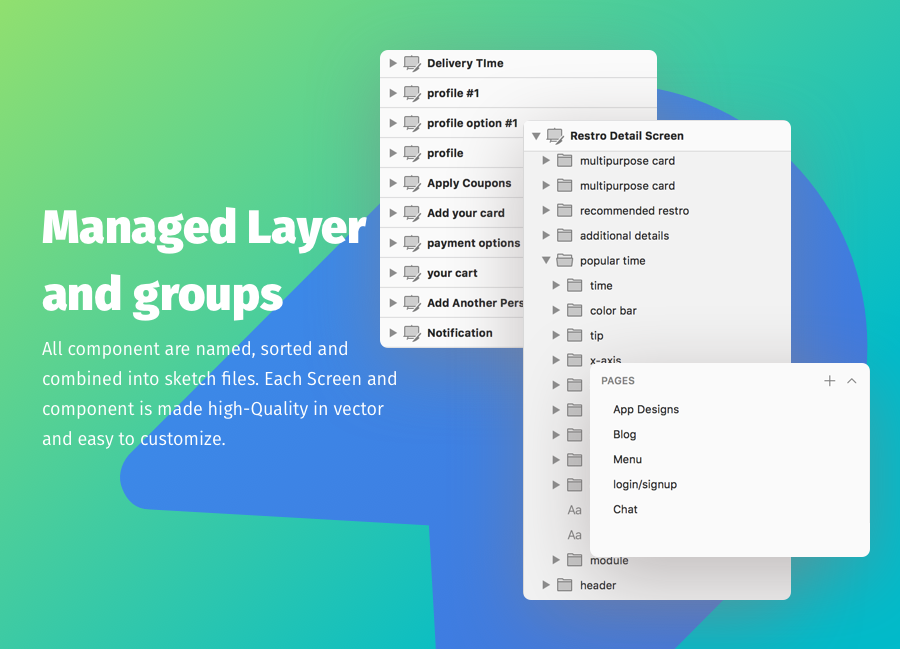Click the plus icon to add a page
Screen dimensions: 900x649
point(829,381)
